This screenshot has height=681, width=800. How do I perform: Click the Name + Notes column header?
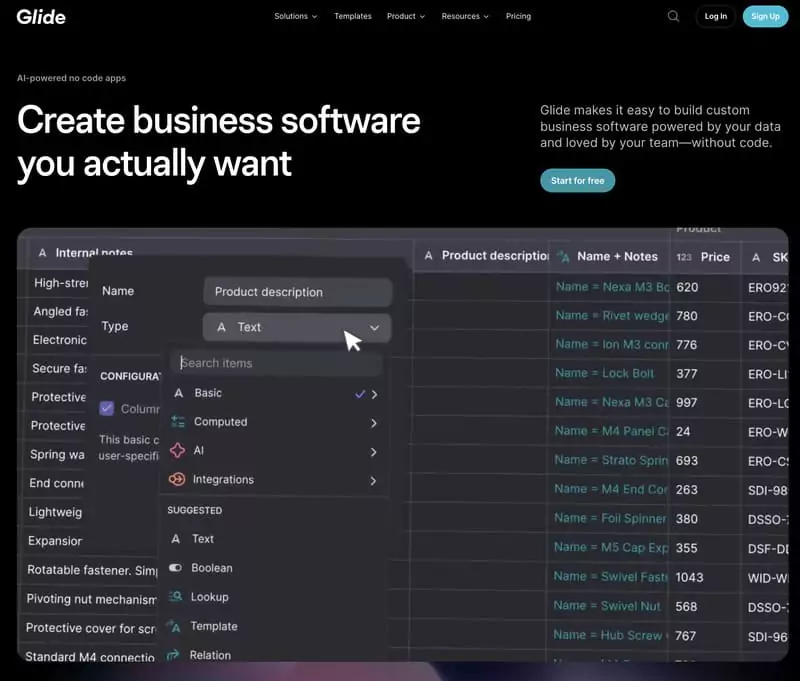609,257
